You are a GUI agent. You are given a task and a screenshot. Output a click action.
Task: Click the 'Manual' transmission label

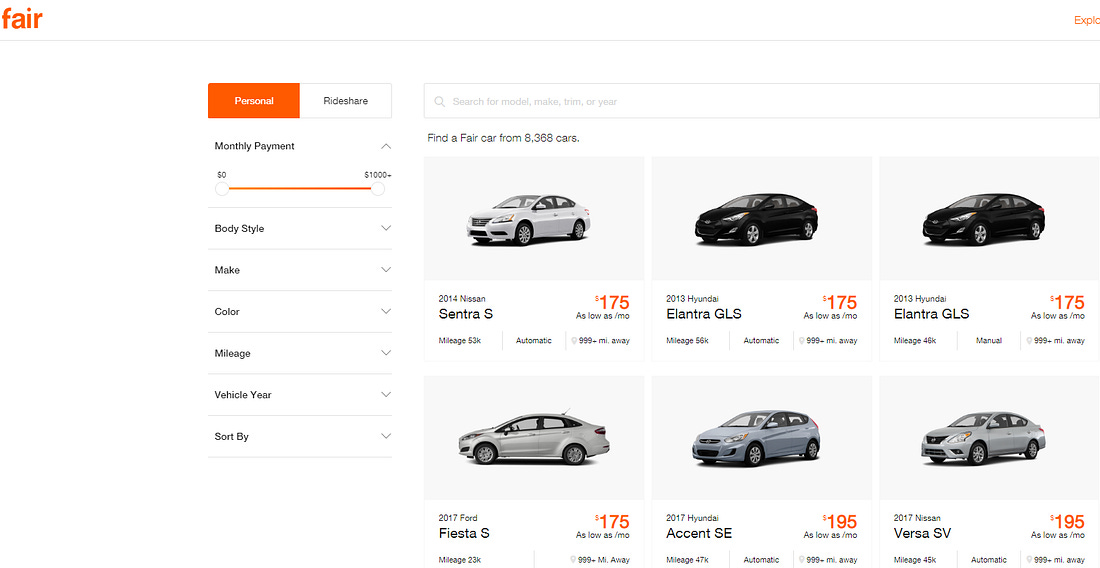pos(988,341)
